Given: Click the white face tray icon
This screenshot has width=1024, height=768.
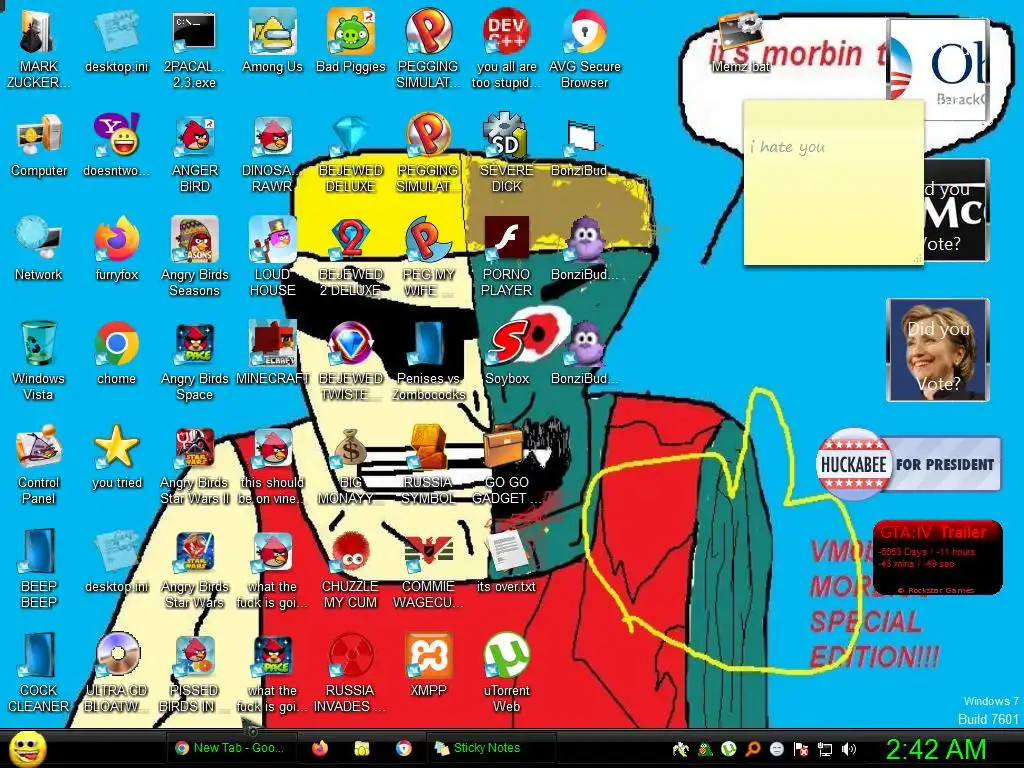Looking at the screenshot, I should (x=776, y=750).
